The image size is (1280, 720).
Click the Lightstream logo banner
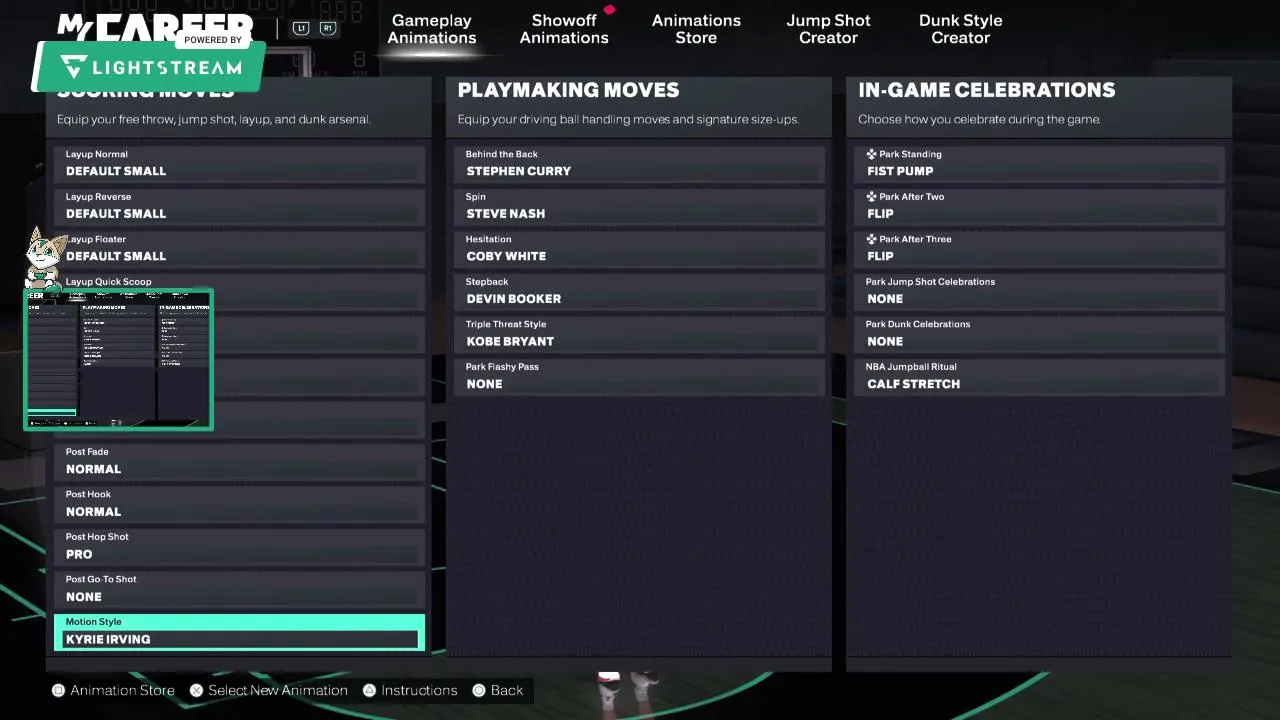pyautogui.click(x=149, y=67)
